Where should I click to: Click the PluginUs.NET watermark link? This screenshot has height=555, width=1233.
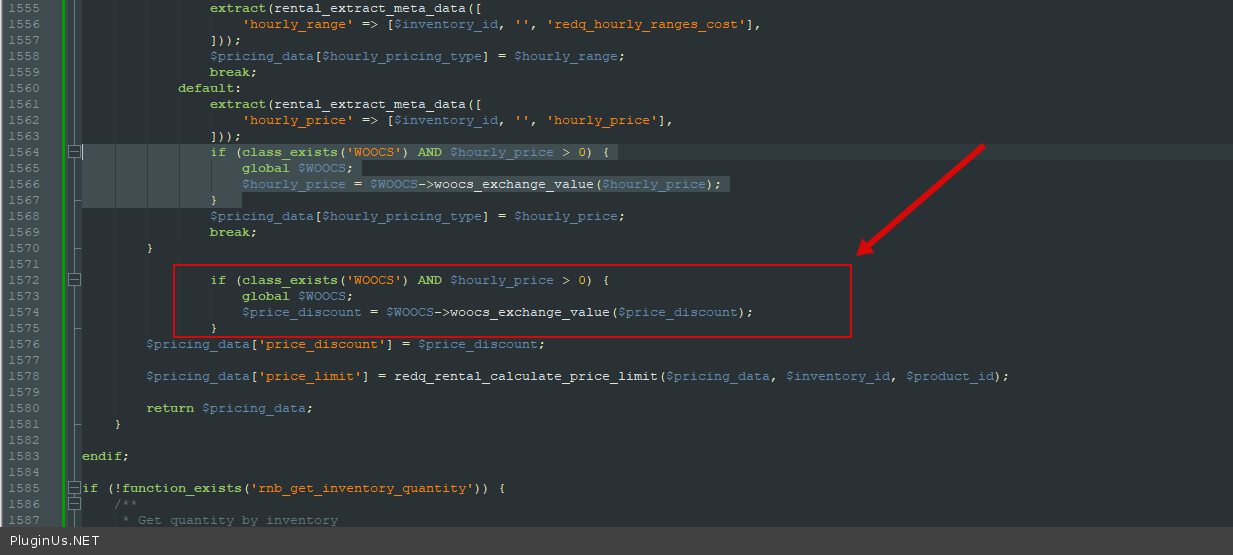pyautogui.click(x=54, y=541)
